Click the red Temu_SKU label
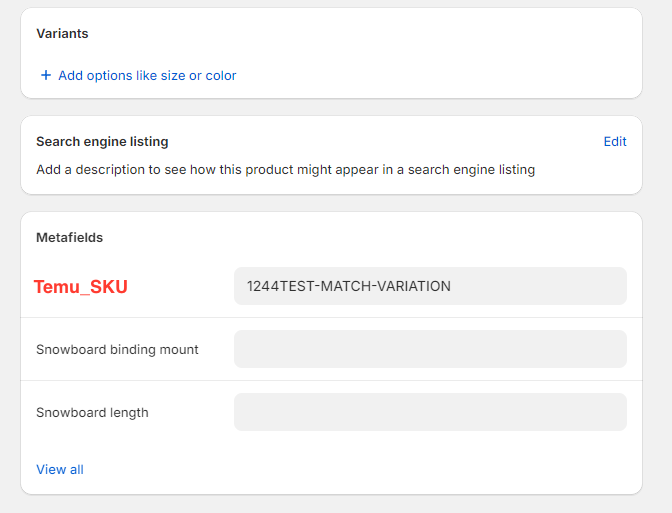The width and height of the screenshot is (672, 513). pyautogui.click(x=81, y=287)
